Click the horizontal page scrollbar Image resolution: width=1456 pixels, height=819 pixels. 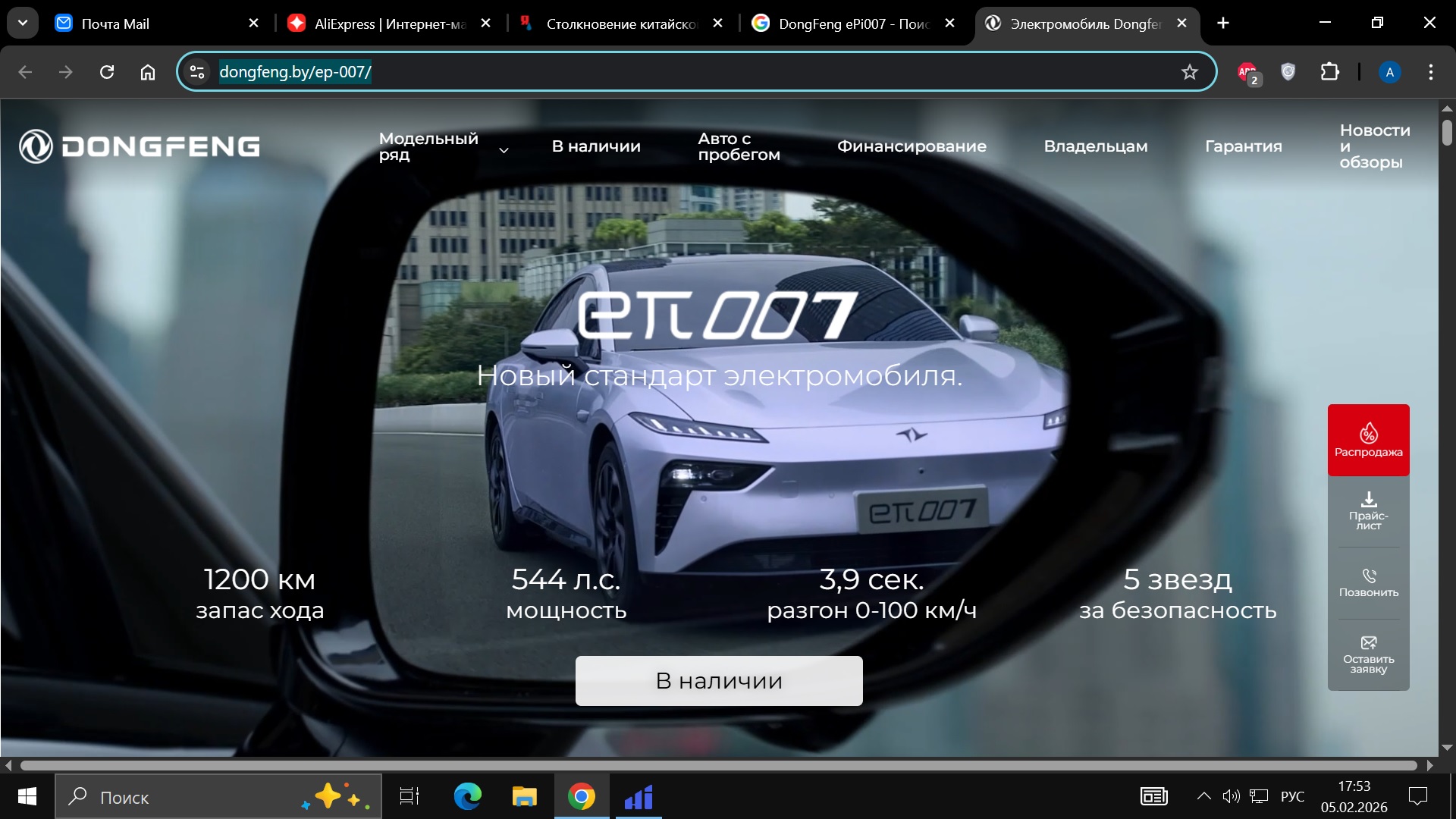[x=718, y=765]
